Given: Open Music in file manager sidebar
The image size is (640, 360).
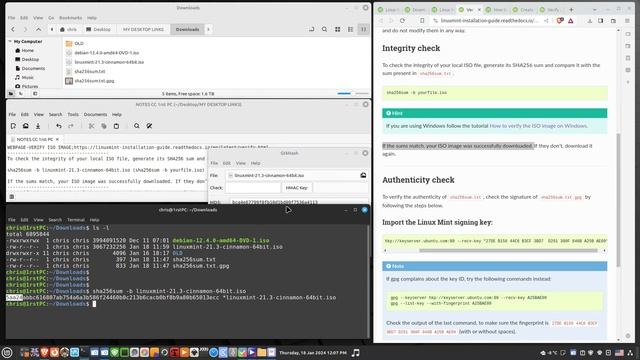Looking at the screenshot, I should [24, 78].
